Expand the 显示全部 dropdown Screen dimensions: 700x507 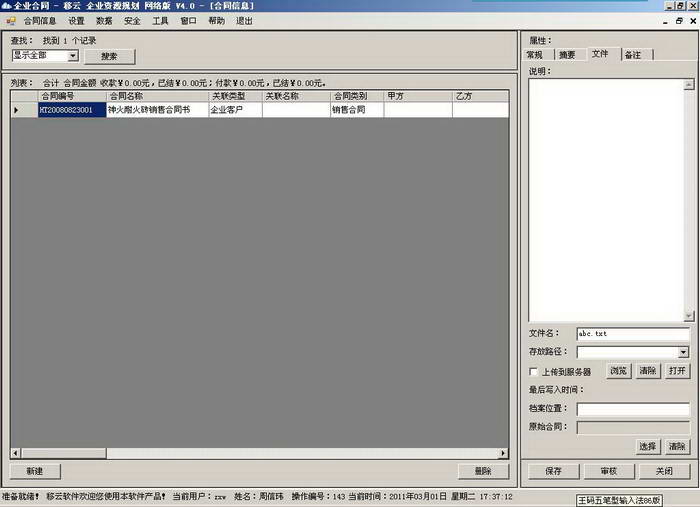73,56
